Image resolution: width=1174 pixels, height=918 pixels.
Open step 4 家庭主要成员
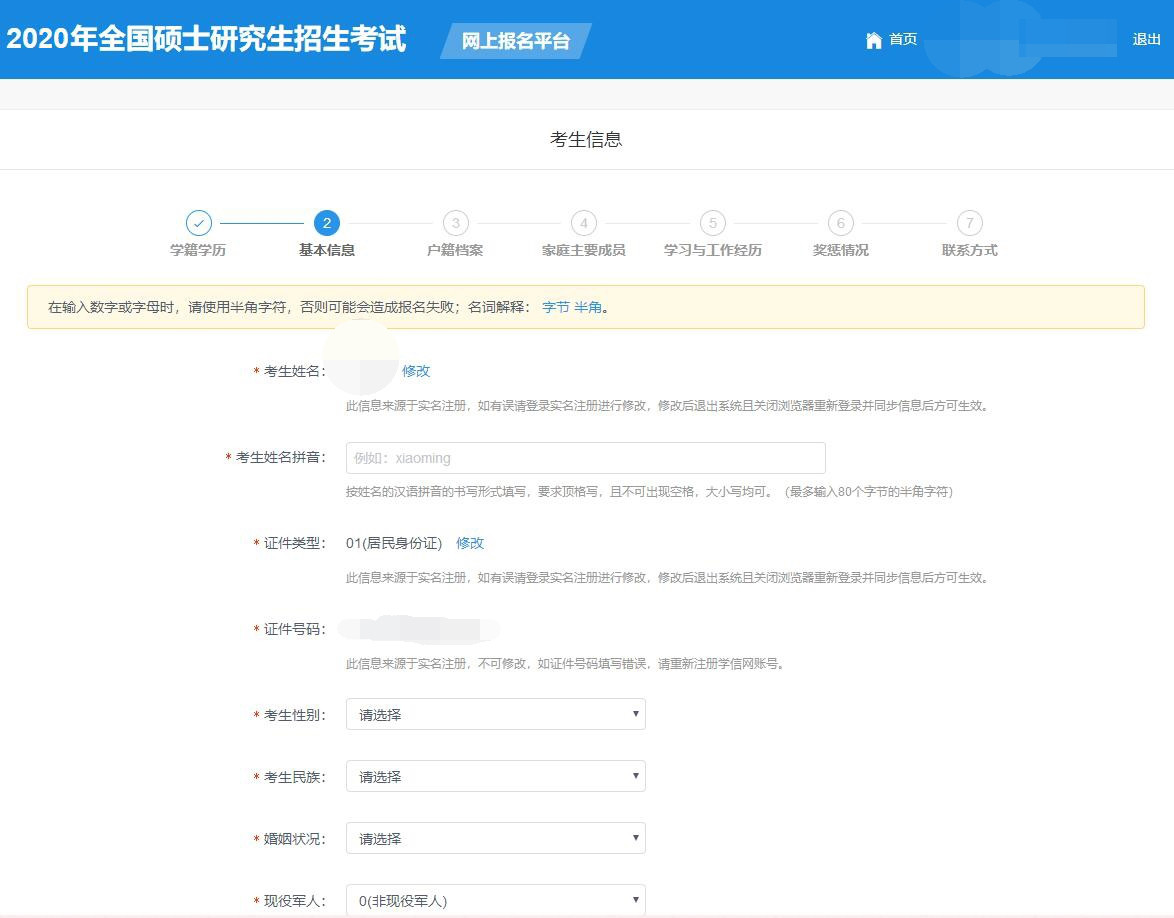[584, 224]
